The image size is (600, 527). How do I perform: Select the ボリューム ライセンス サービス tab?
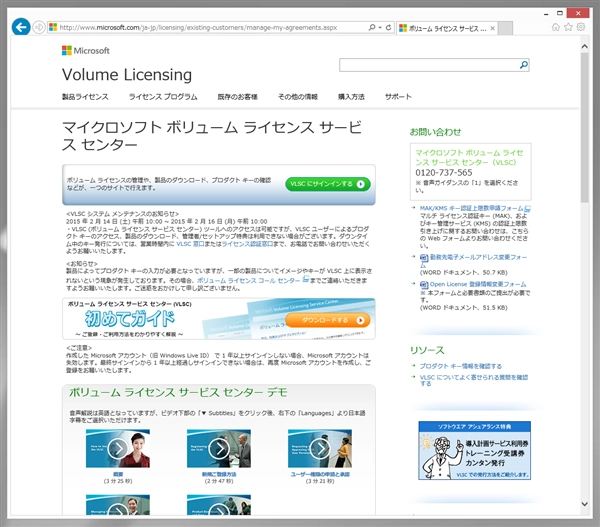pyautogui.click(x=447, y=28)
